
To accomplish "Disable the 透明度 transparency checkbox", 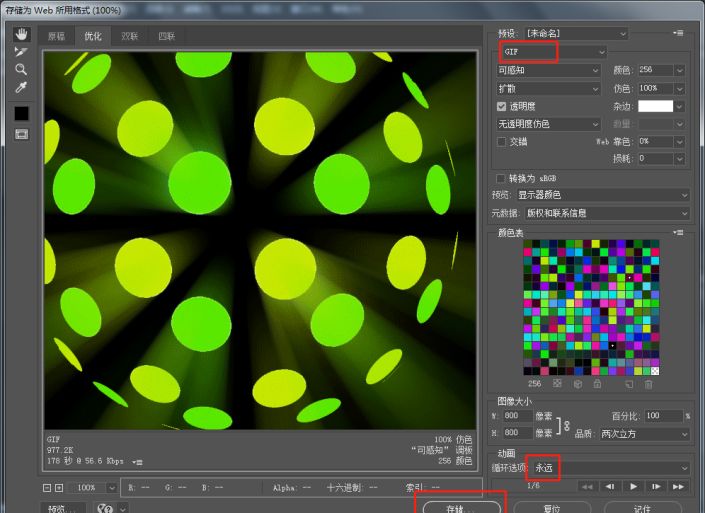I will [x=502, y=106].
